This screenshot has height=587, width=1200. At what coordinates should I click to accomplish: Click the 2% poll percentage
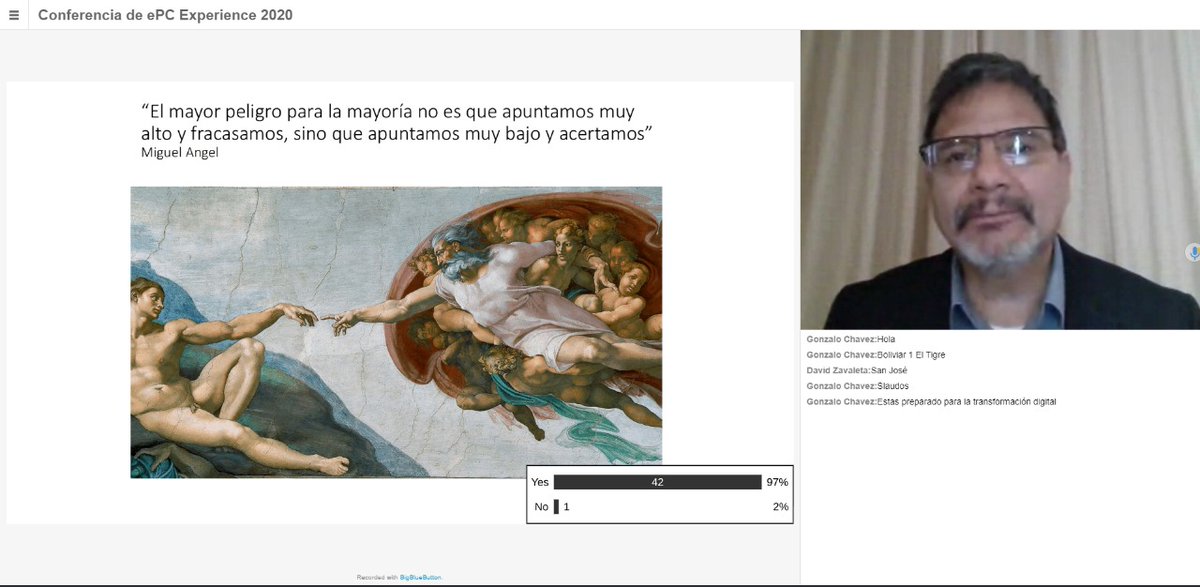tap(780, 507)
